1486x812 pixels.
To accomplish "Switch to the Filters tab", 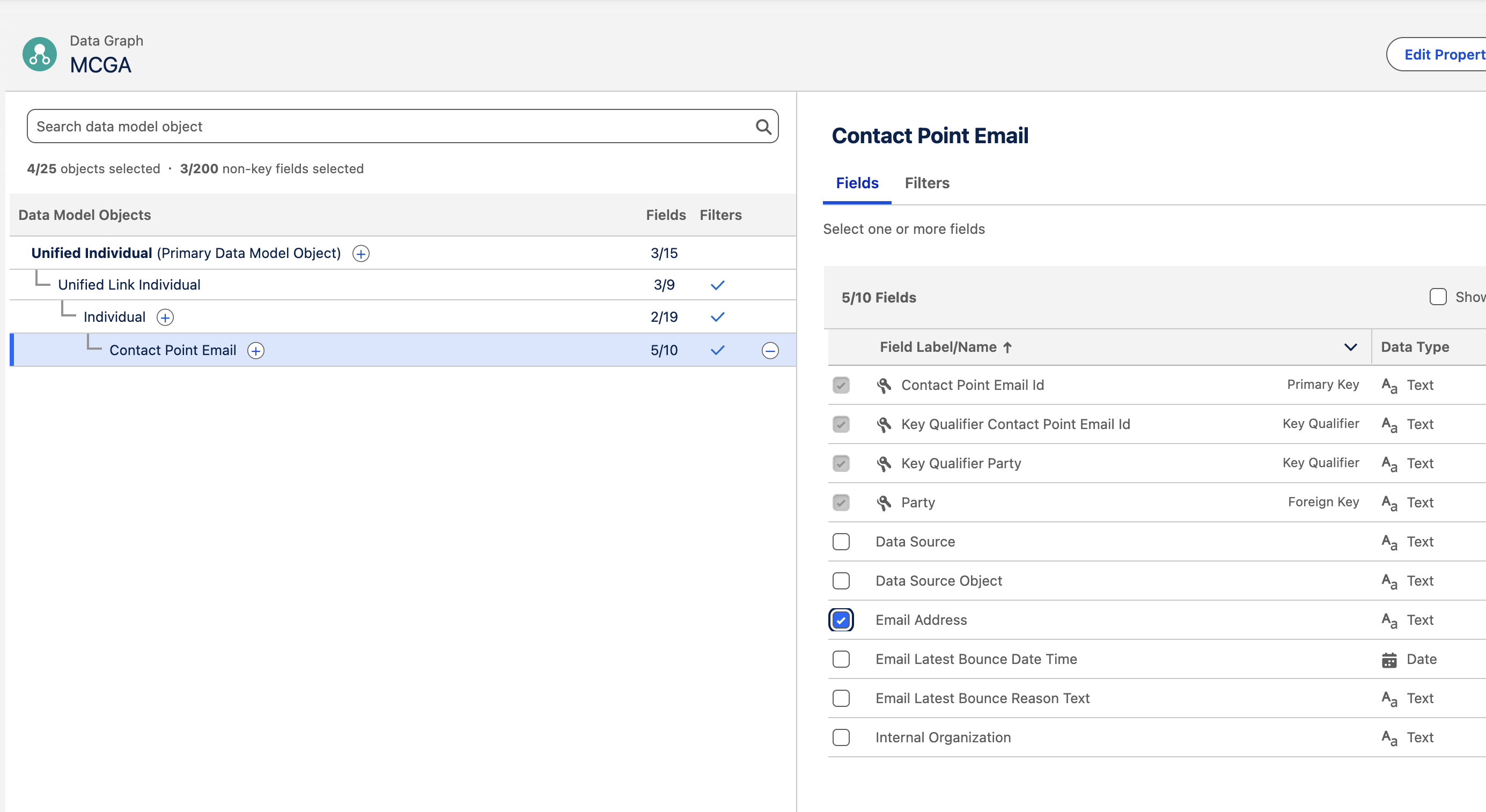I will click(x=926, y=183).
